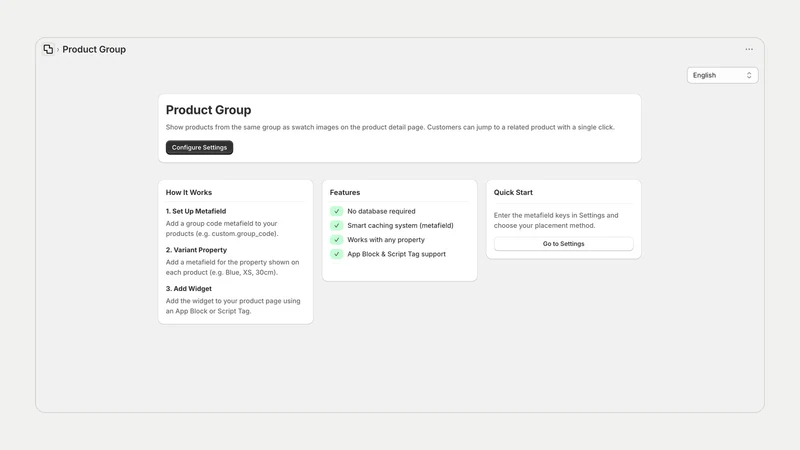Screen dimensions: 800x450
Task: Click the Features card heading
Action: click(345, 192)
